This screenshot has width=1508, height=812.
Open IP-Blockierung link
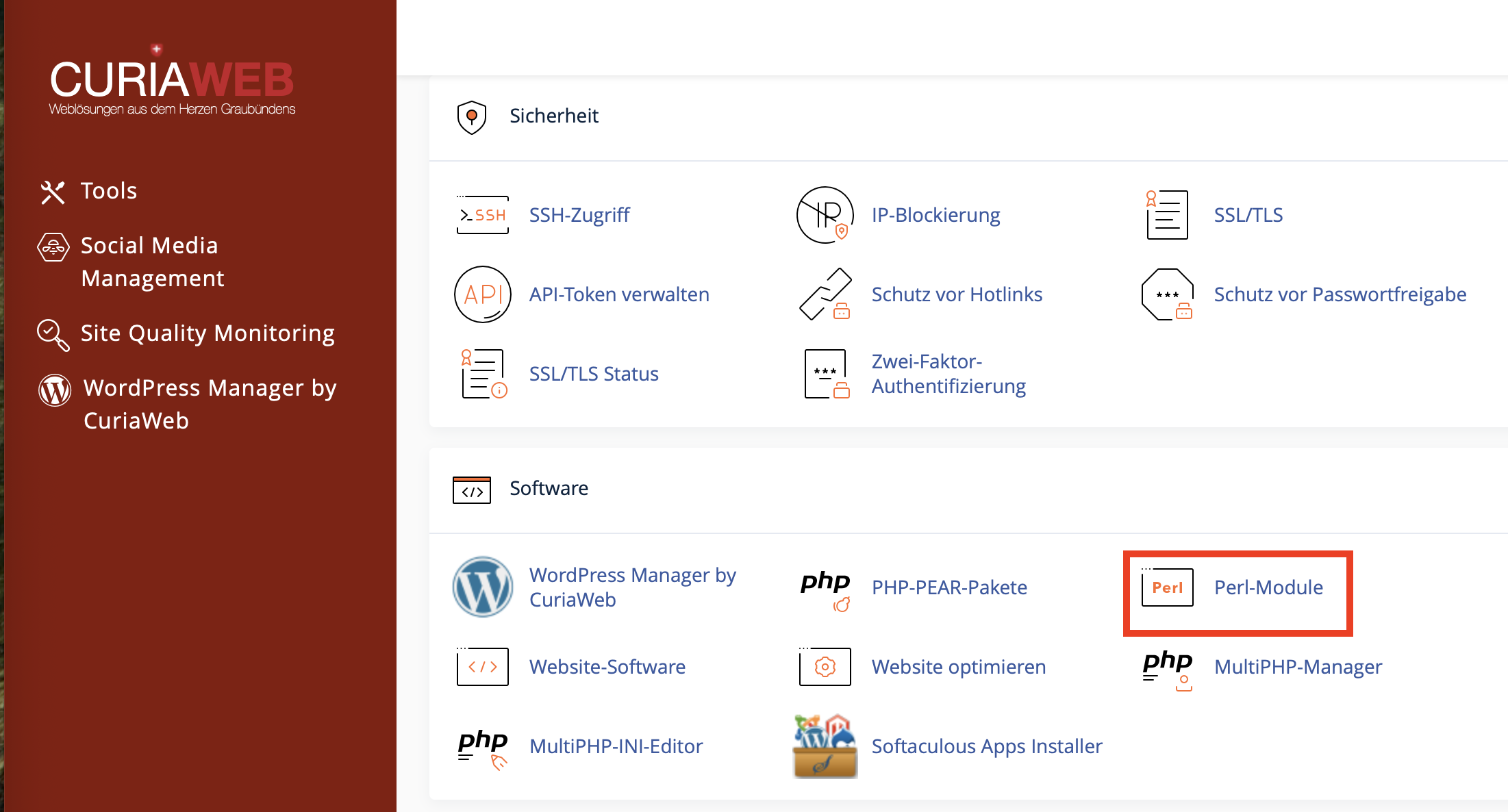point(935,215)
